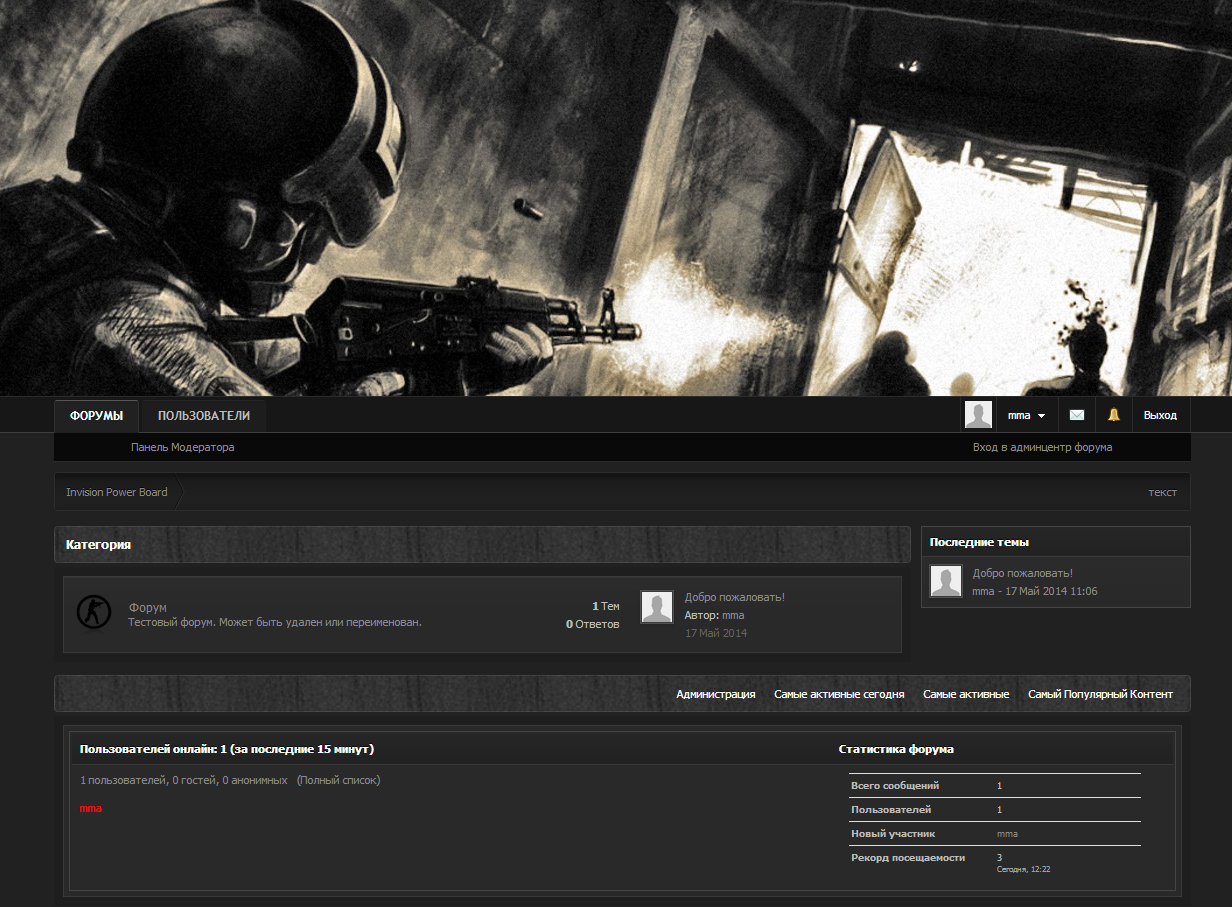Click avatar beside last post in Форум row
The image size is (1232, 907).
(x=657, y=607)
